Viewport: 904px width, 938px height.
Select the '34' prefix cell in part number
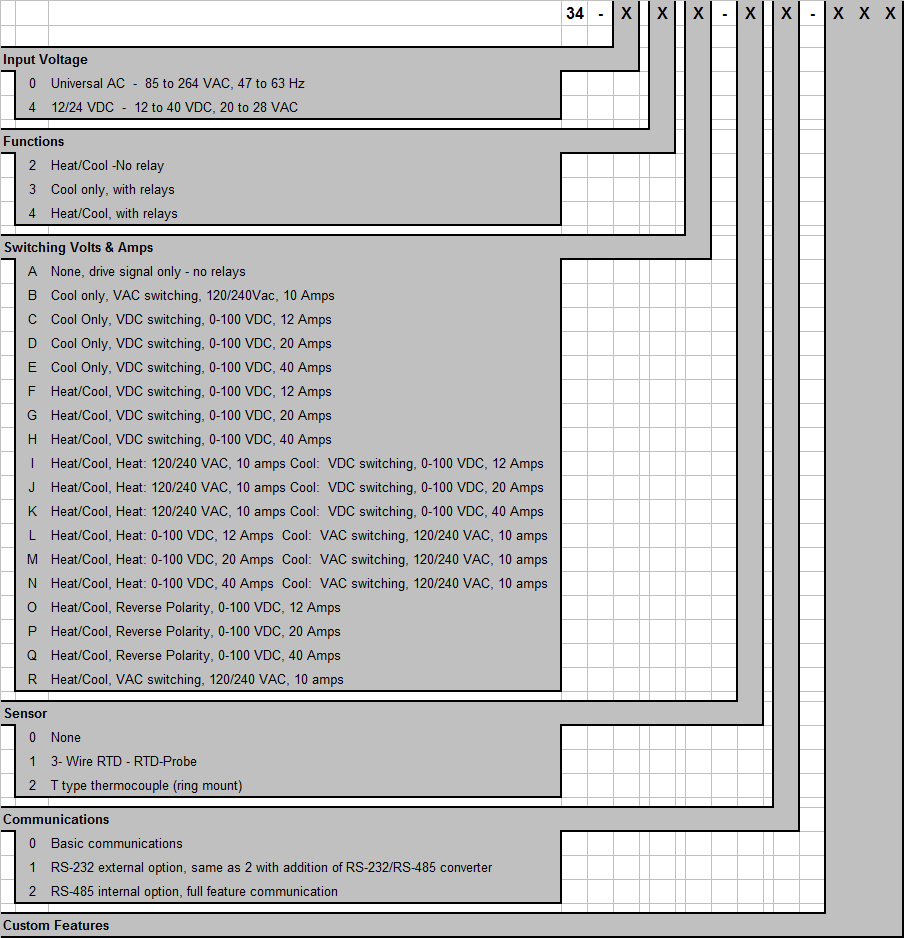point(574,13)
